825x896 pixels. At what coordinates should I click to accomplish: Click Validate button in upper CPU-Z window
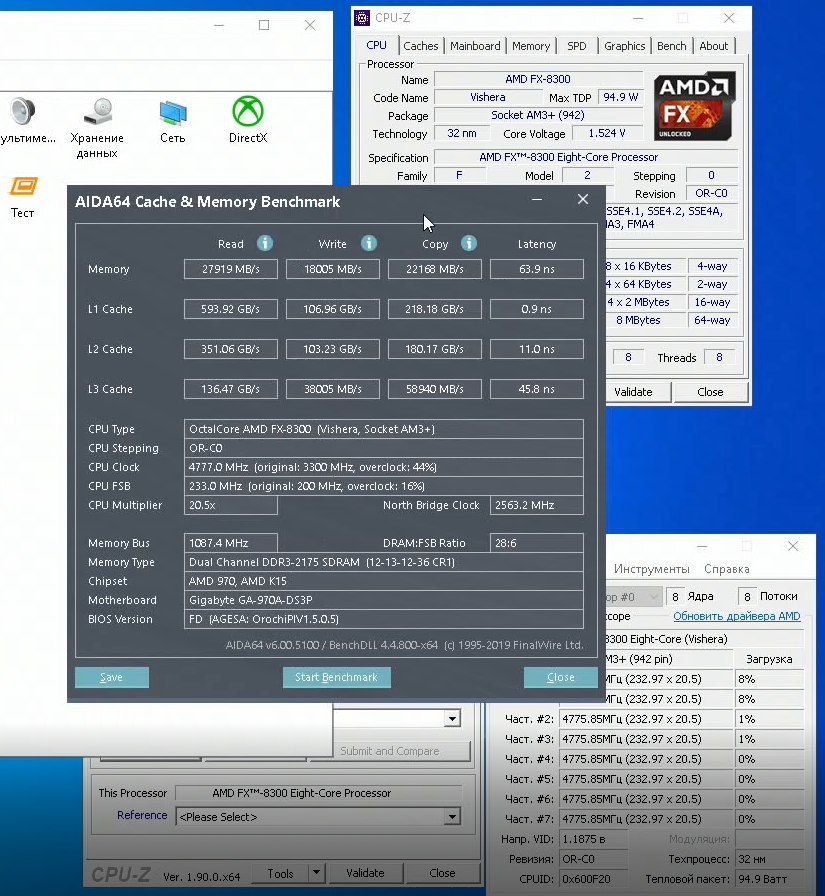(633, 392)
